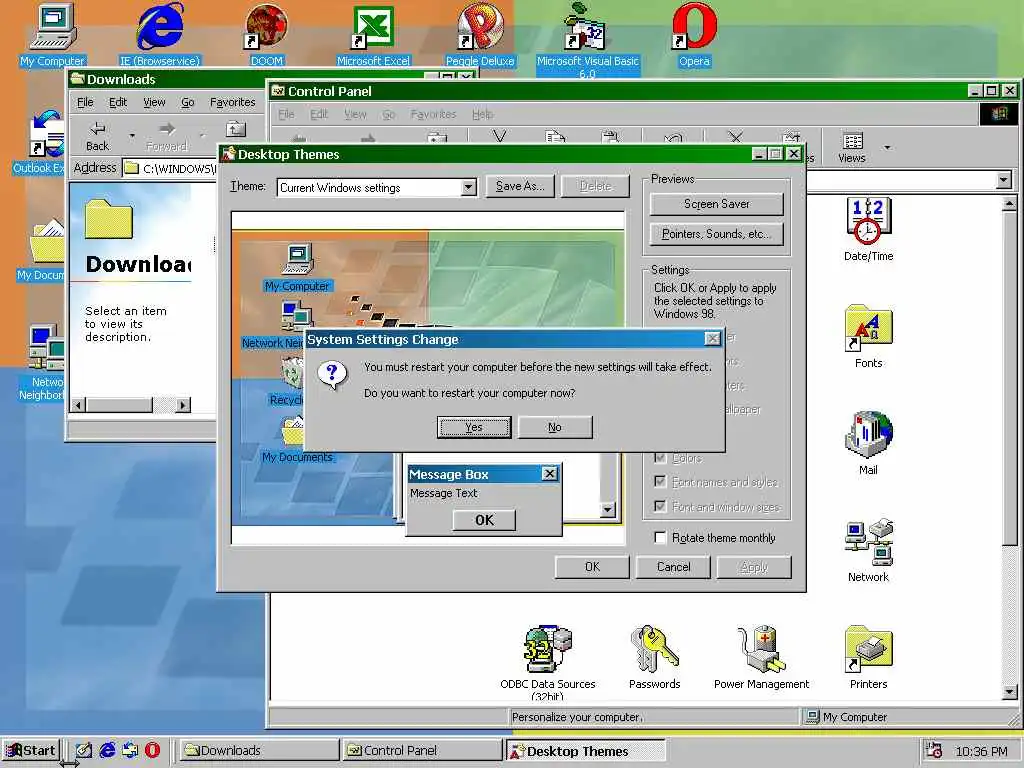Toggle the Colors checkbox in Settings
The width and height of the screenshot is (1024, 768).
tap(660, 458)
